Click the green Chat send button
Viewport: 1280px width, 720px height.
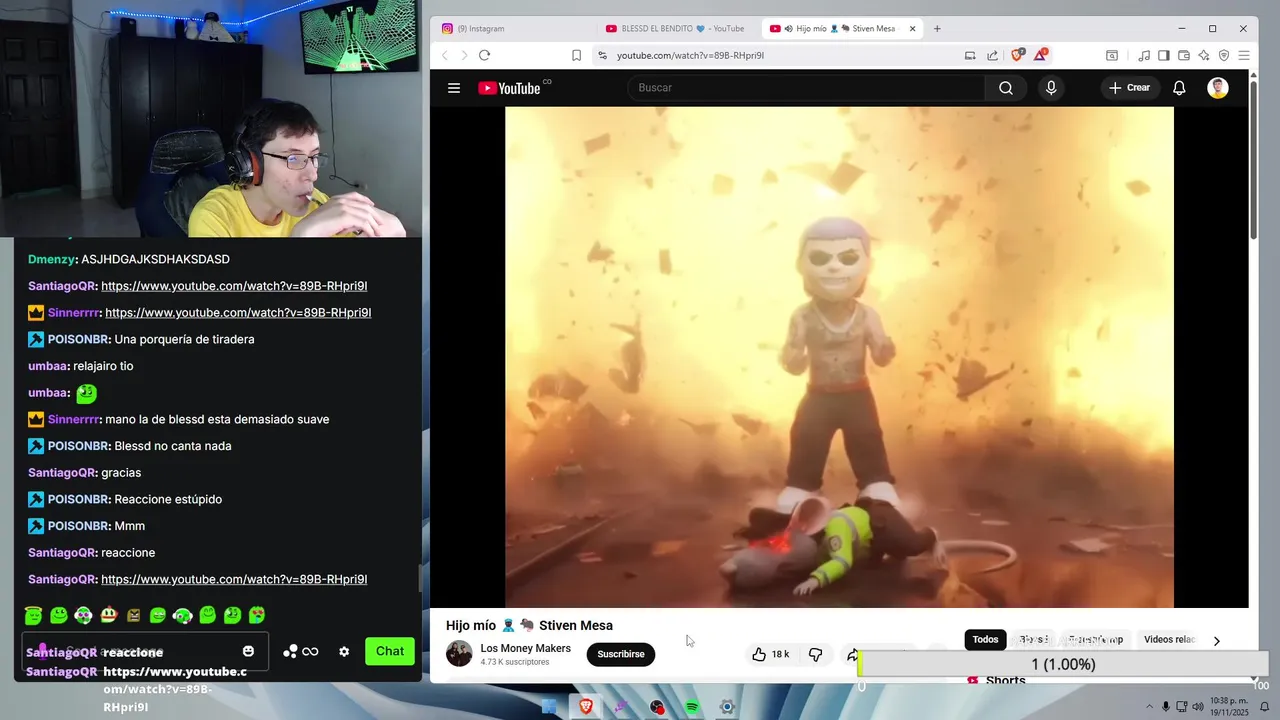[x=390, y=651]
